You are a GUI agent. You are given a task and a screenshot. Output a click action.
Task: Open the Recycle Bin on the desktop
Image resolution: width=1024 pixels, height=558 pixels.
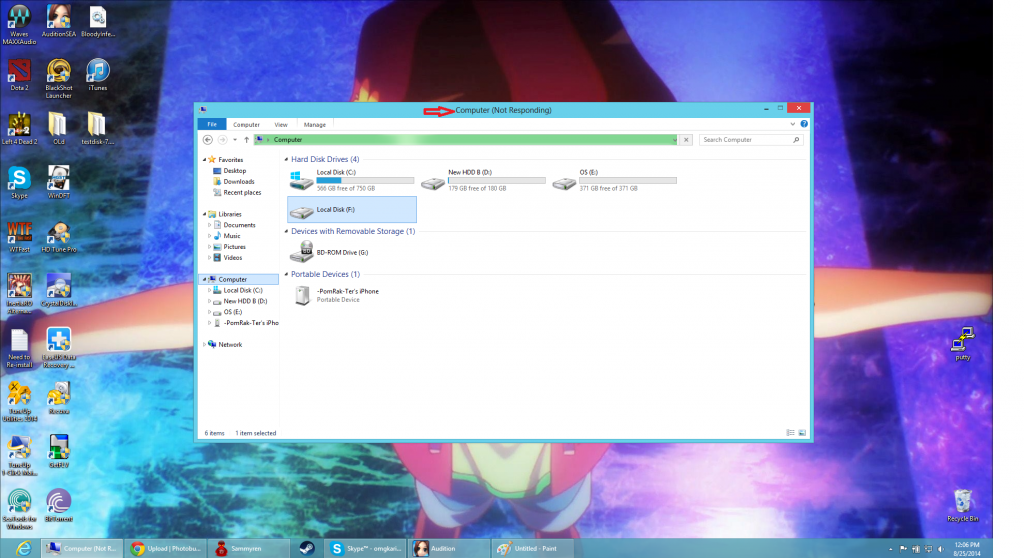click(963, 505)
